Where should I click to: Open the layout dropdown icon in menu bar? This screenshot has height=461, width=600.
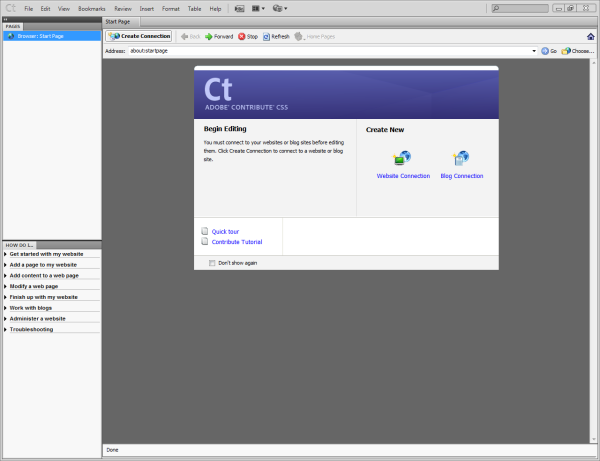click(x=258, y=8)
